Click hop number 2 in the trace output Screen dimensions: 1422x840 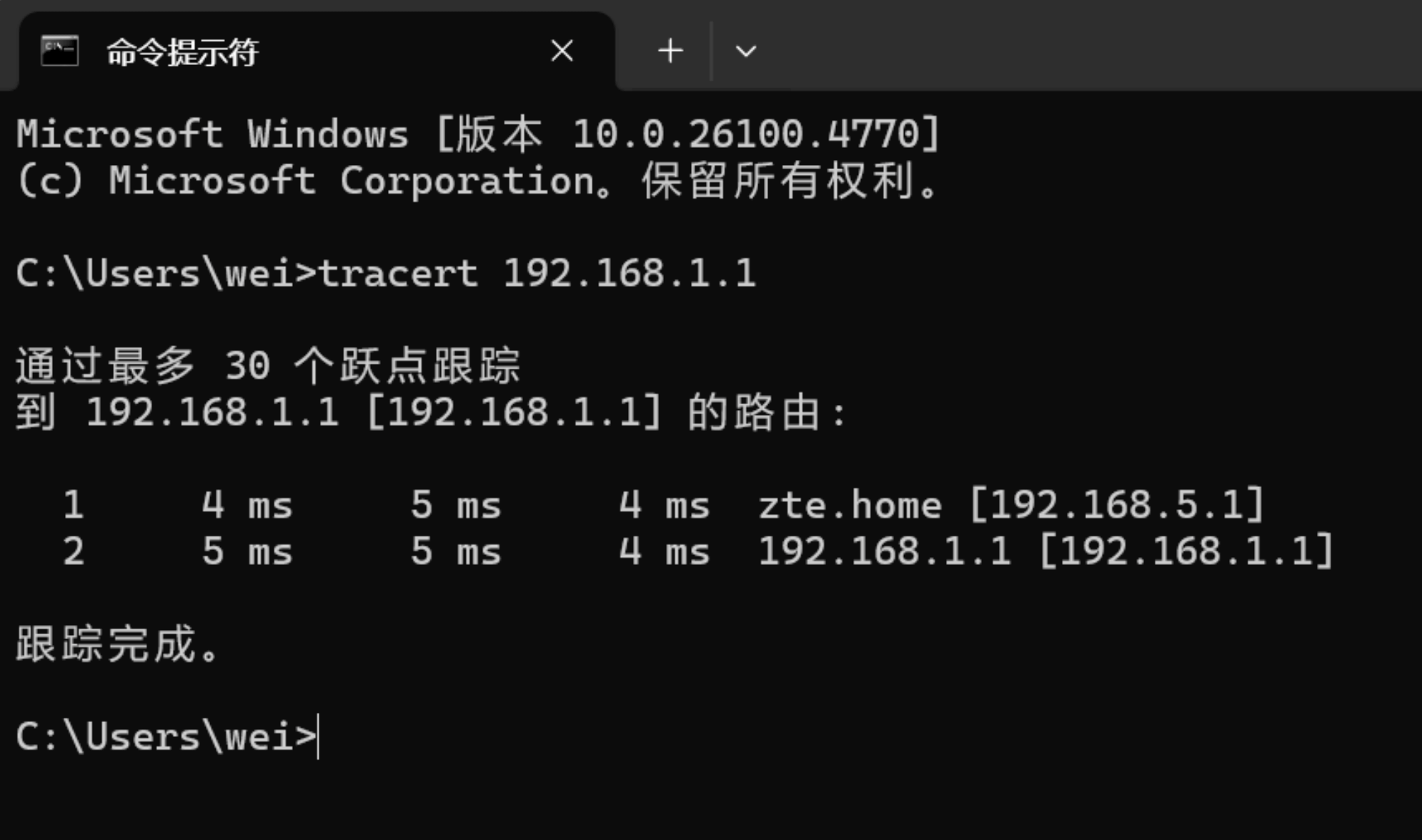(74, 552)
